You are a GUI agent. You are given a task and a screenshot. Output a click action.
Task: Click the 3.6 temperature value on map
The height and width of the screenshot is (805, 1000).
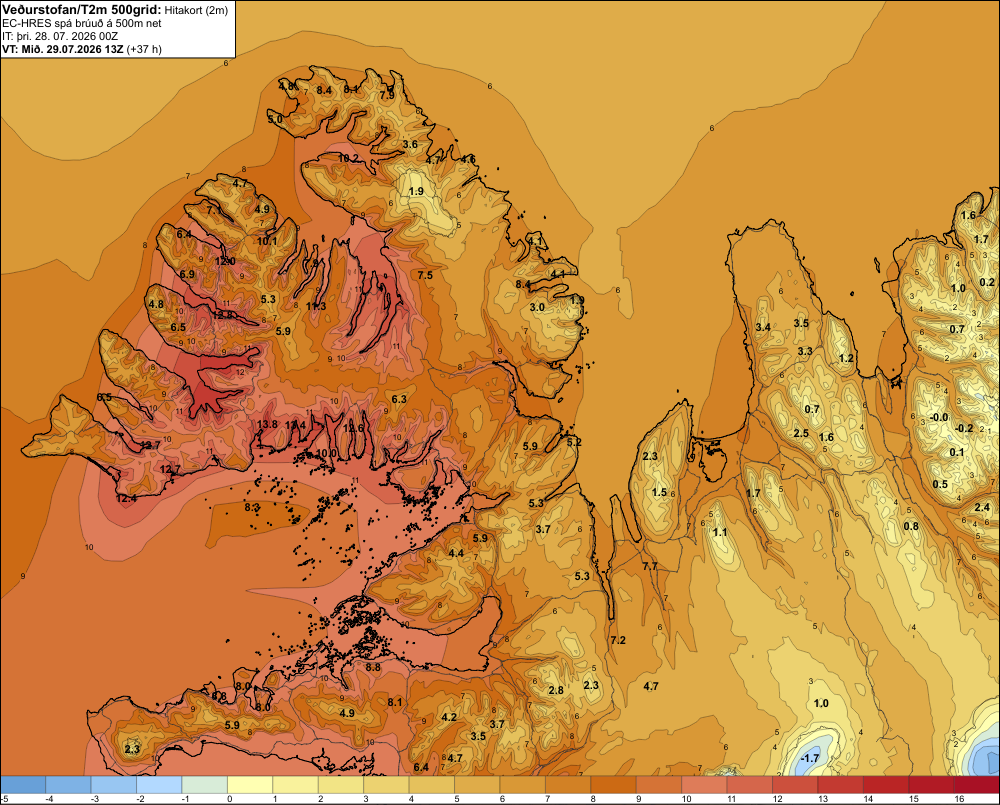pos(410,144)
